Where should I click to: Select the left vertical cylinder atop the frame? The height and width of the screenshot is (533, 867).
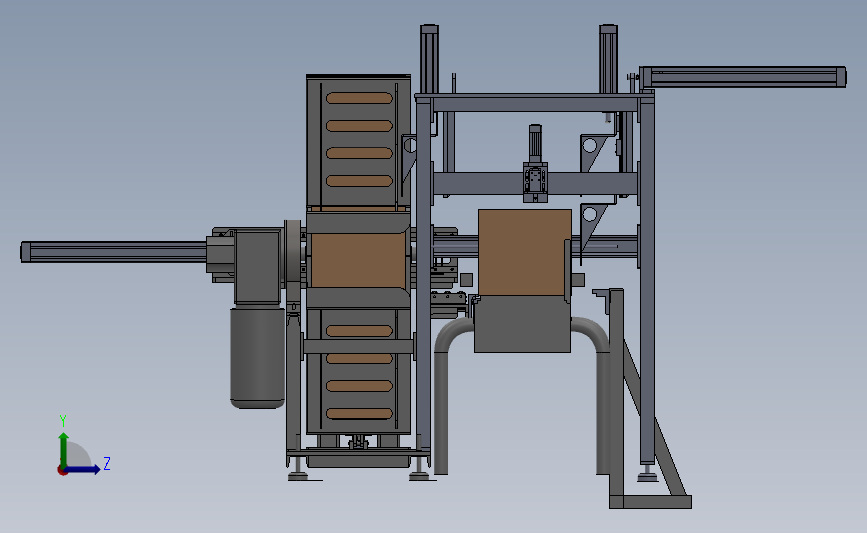[x=429, y=59]
